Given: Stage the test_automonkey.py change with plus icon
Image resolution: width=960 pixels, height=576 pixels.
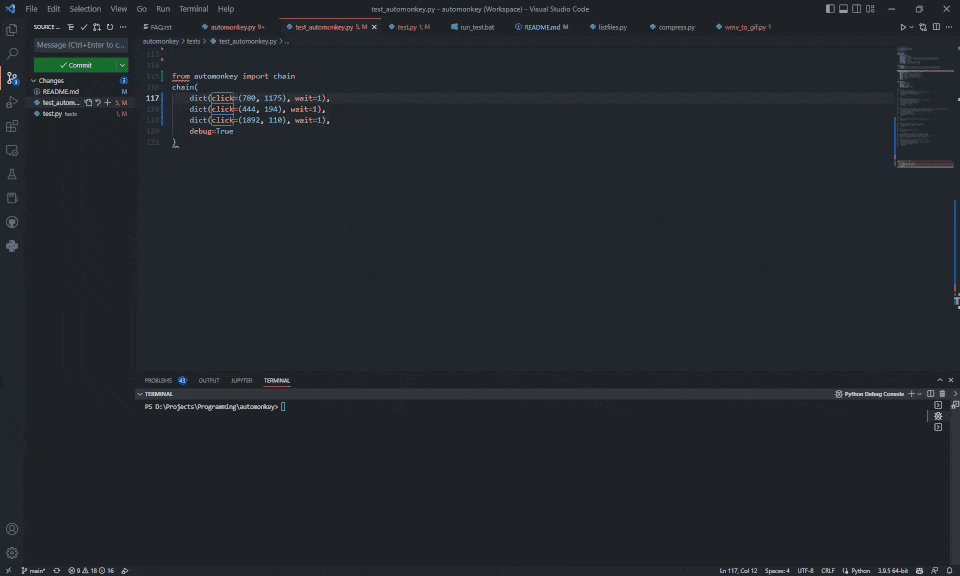Looking at the screenshot, I should click(x=107, y=102).
